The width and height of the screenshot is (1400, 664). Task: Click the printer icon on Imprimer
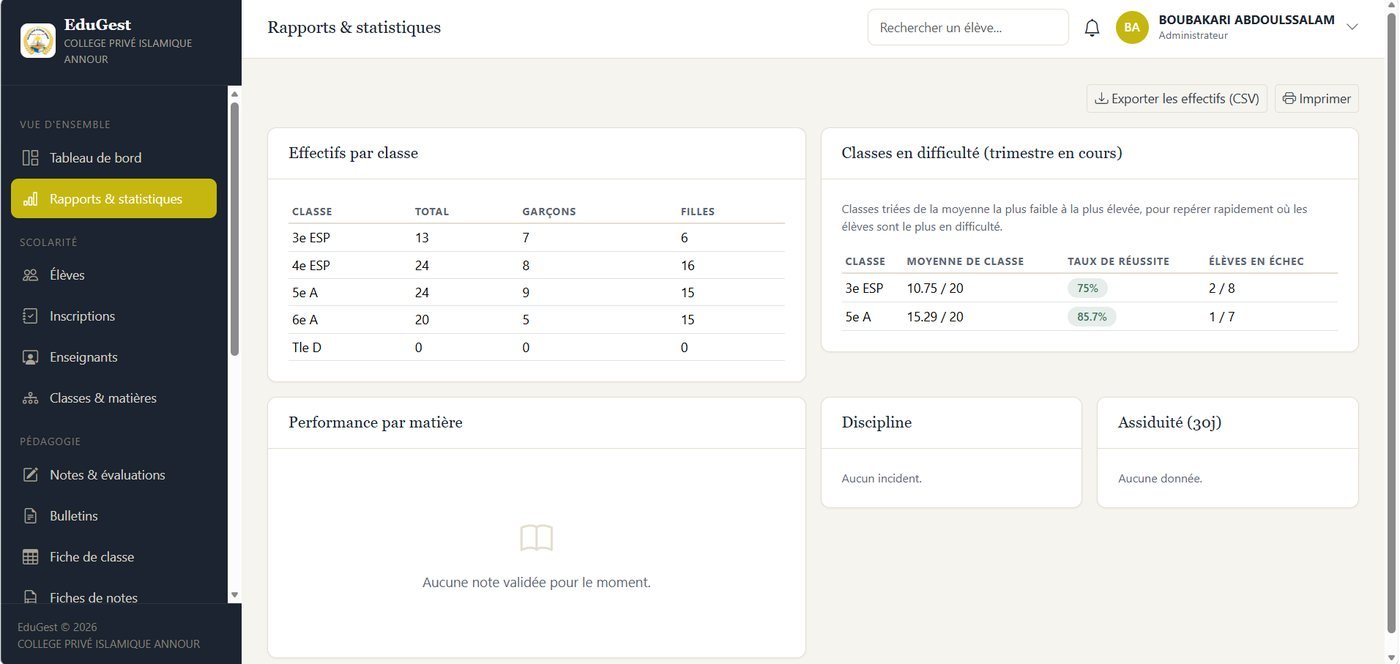tap(1289, 99)
